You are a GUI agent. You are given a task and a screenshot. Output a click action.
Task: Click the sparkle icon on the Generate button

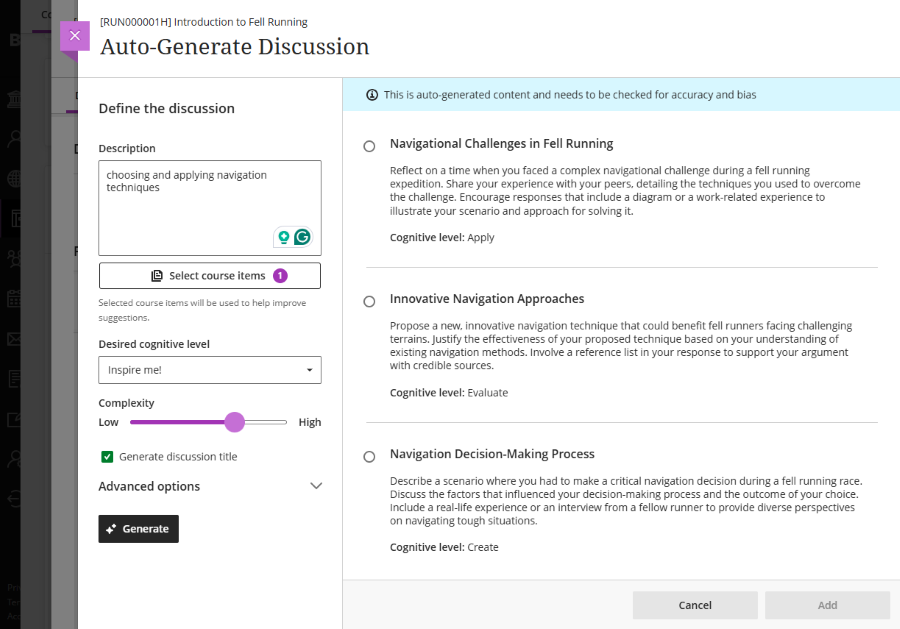click(x=112, y=529)
